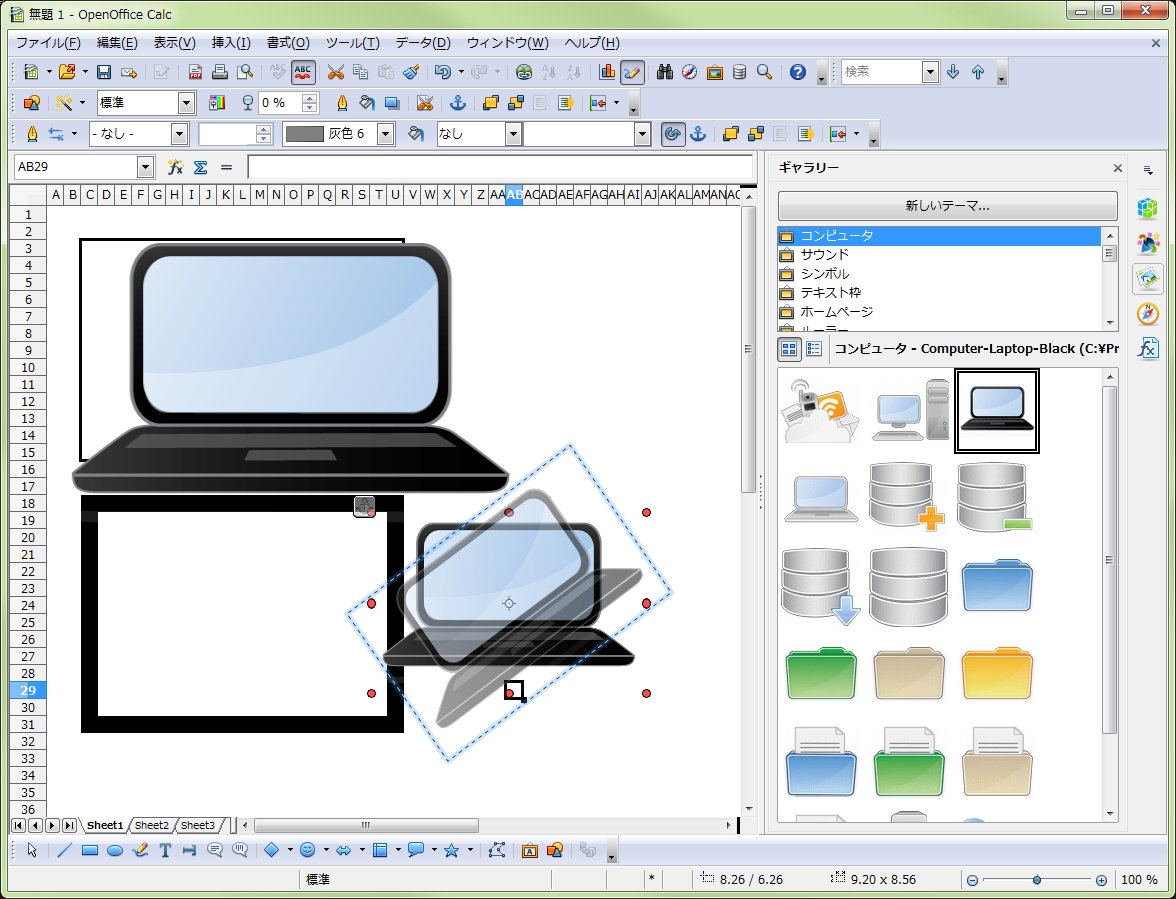Image resolution: width=1176 pixels, height=899 pixels.
Task: Switch gallery to icon view
Action: 789,349
